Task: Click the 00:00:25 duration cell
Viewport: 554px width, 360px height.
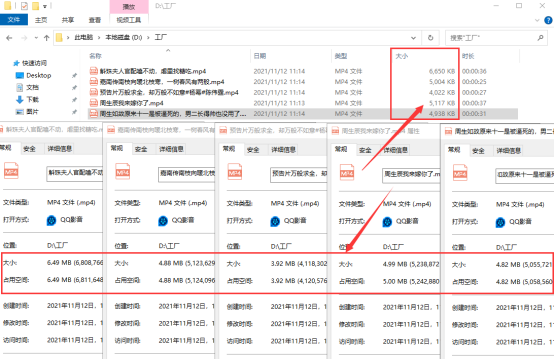Action: click(474, 82)
